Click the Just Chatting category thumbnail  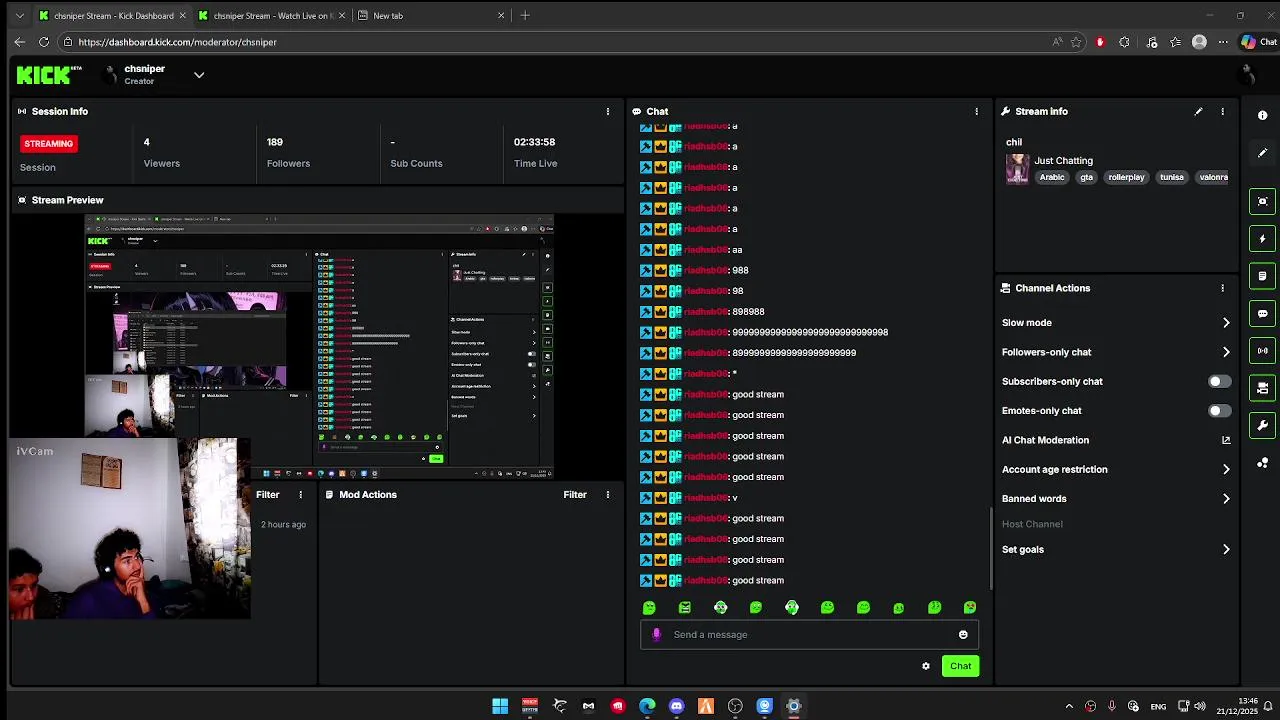point(1017,169)
